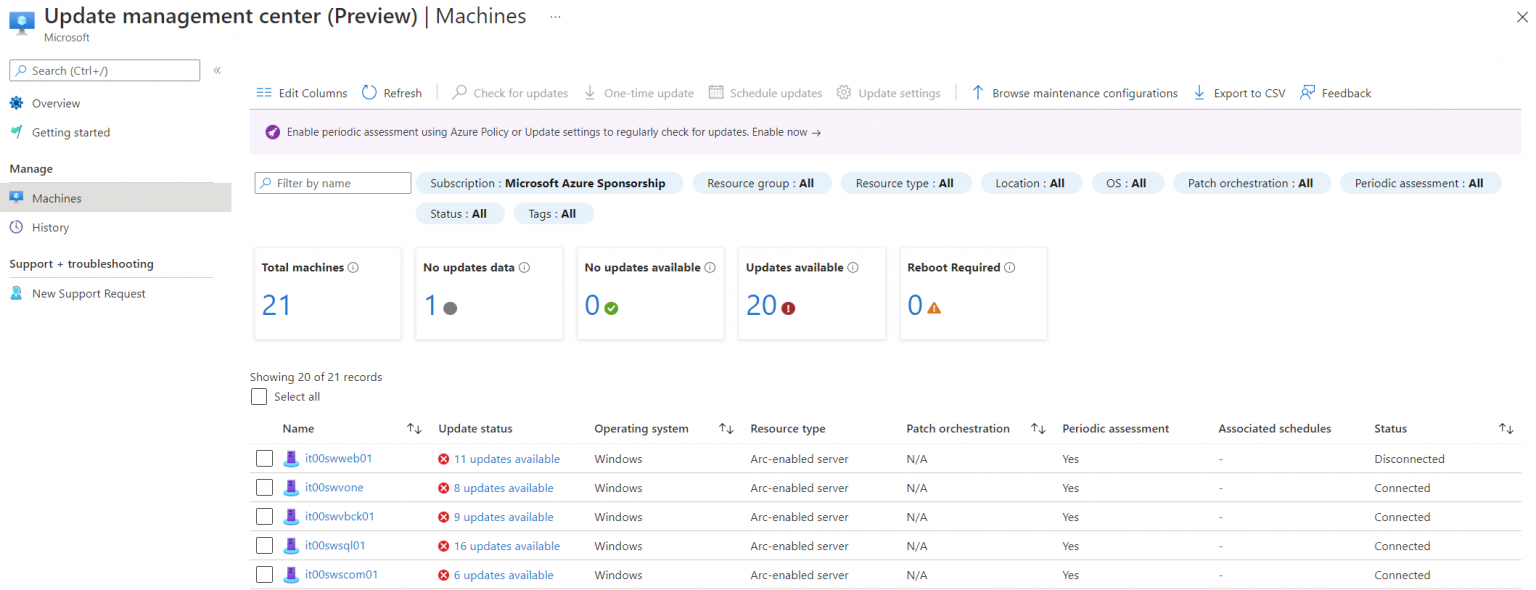Tick the checkbox next to it00swvone
Screen dimensions: 1536x590
(264, 487)
